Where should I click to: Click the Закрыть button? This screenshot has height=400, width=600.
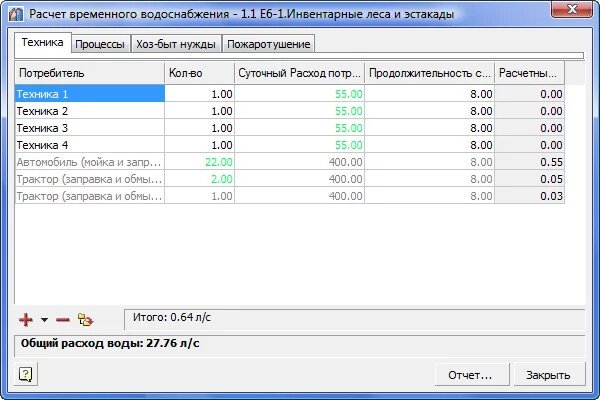tap(549, 375)
